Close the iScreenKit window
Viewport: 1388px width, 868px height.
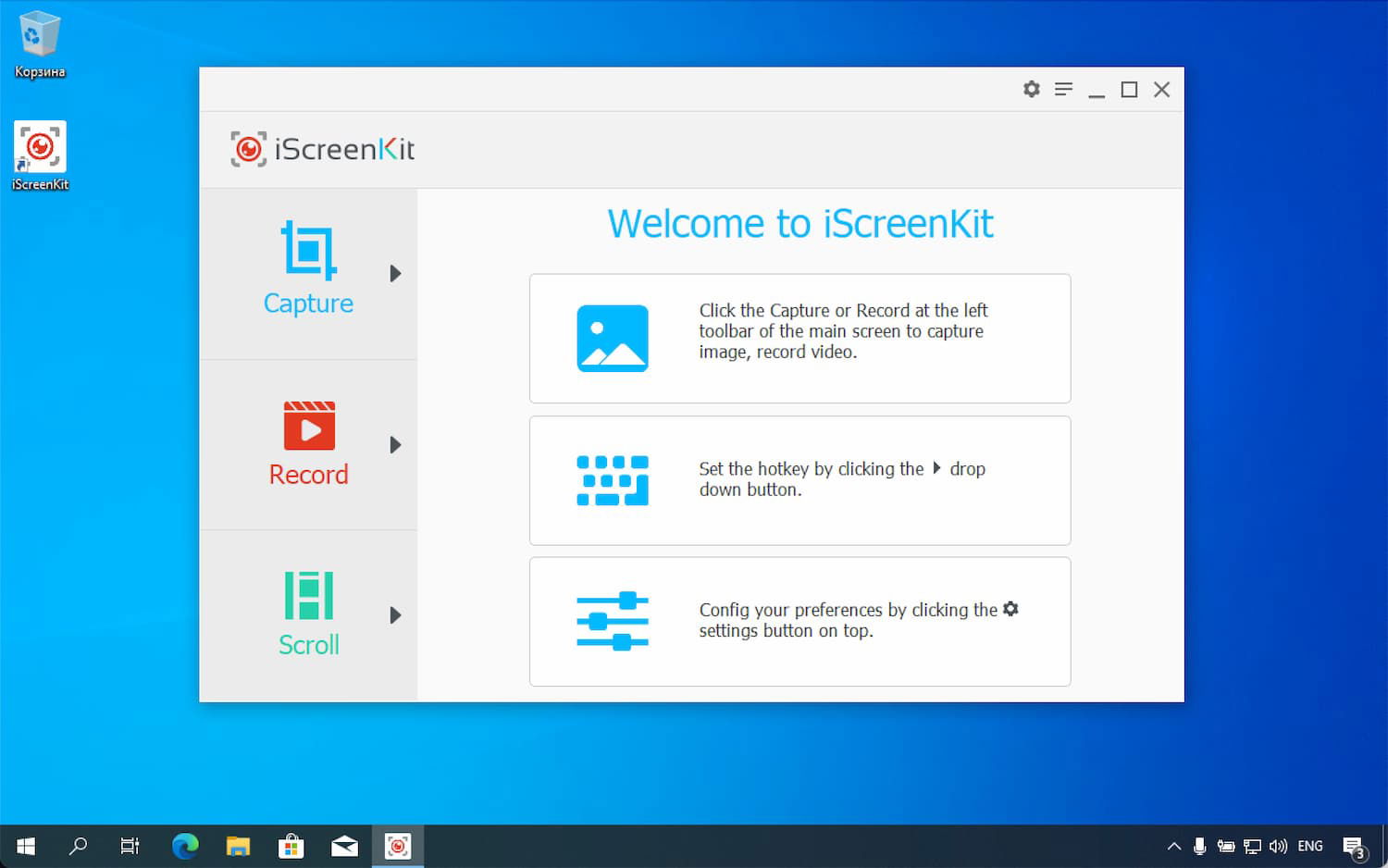(1161, 89)
